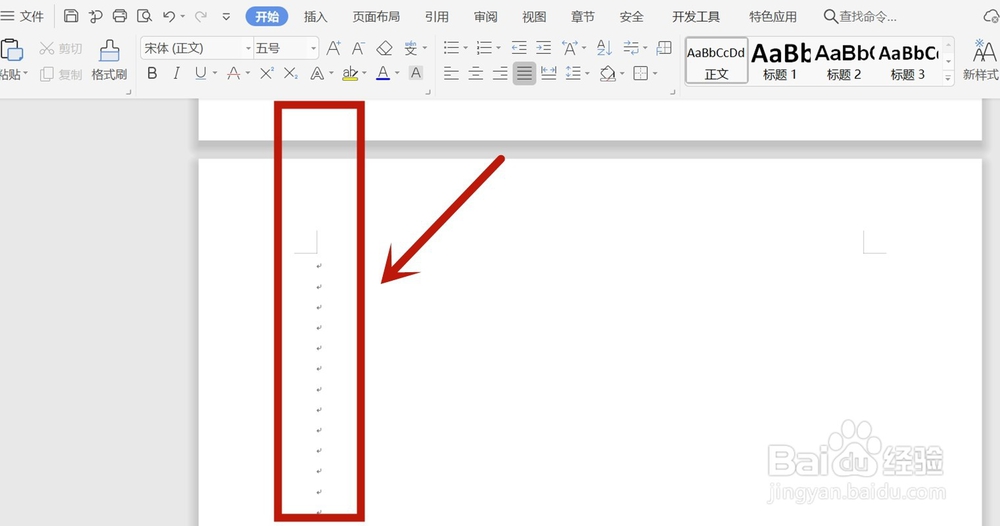Open the underline style dropdown arrow
This screenshot has width=1000, height=526.
[x=214, y=74]
